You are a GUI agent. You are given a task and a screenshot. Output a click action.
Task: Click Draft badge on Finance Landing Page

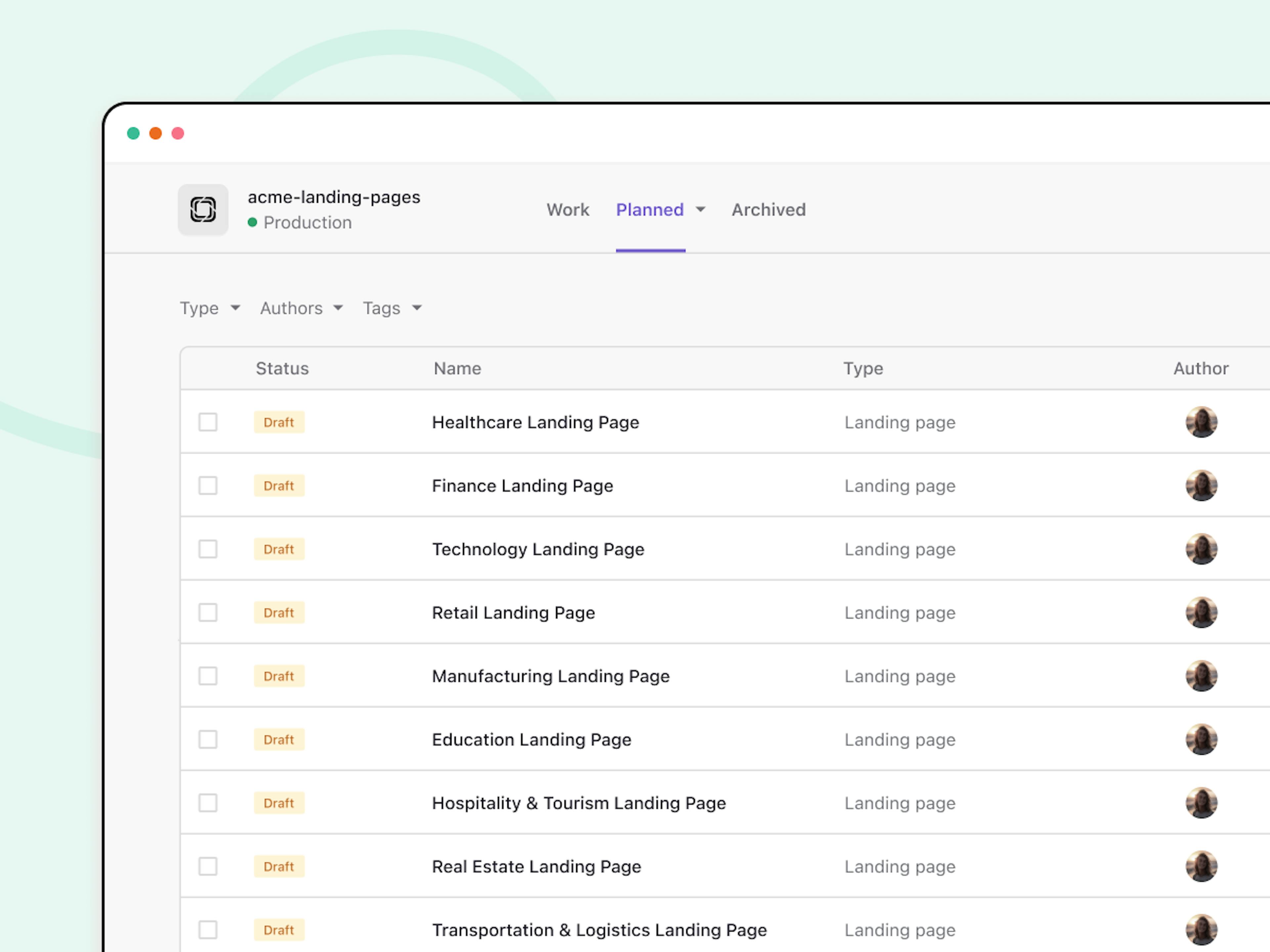coord(279,486)
